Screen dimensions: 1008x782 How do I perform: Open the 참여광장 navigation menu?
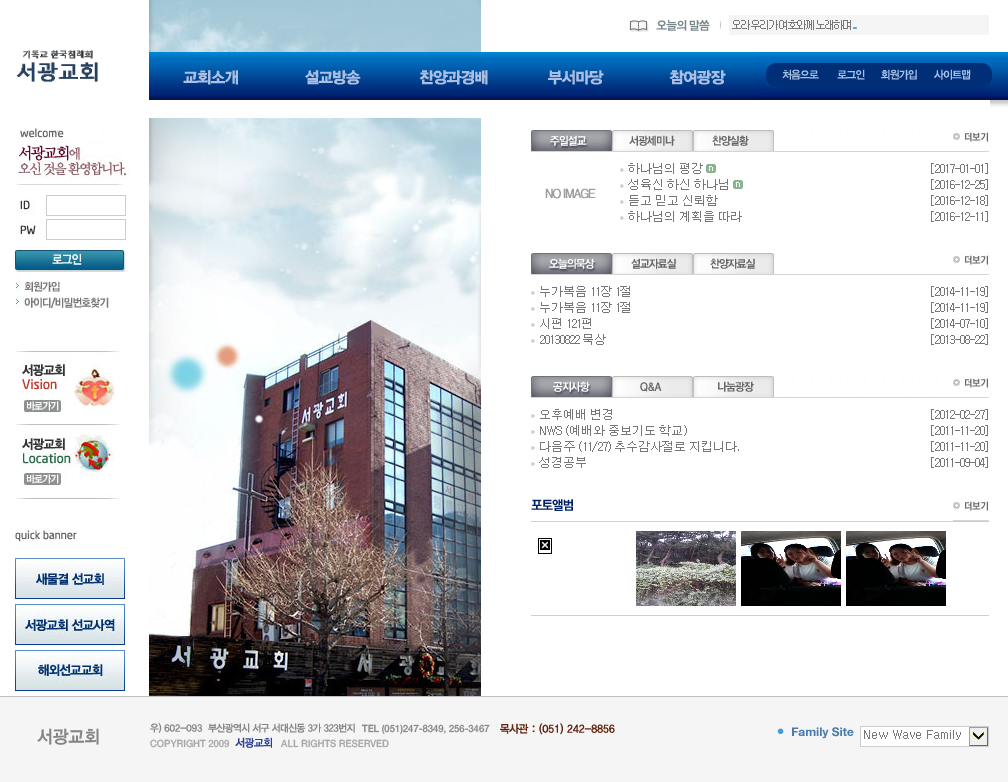point(697,77)
